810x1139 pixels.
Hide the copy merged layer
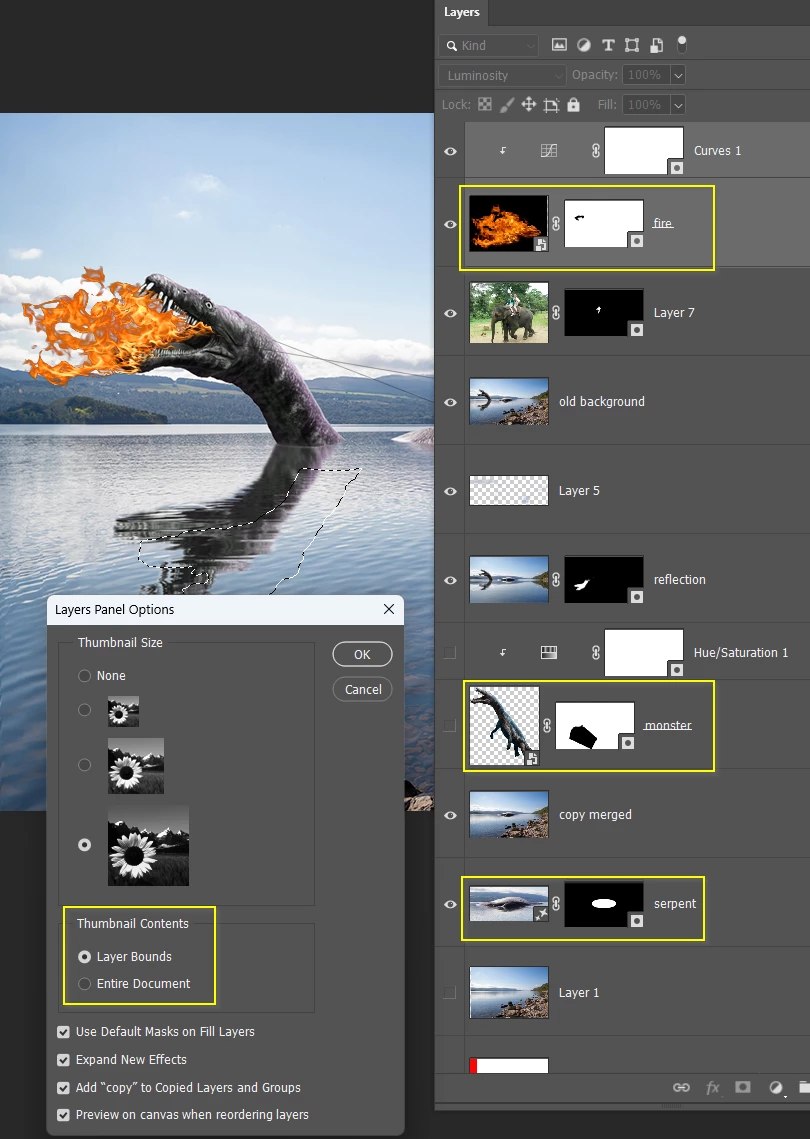[450, 815]
